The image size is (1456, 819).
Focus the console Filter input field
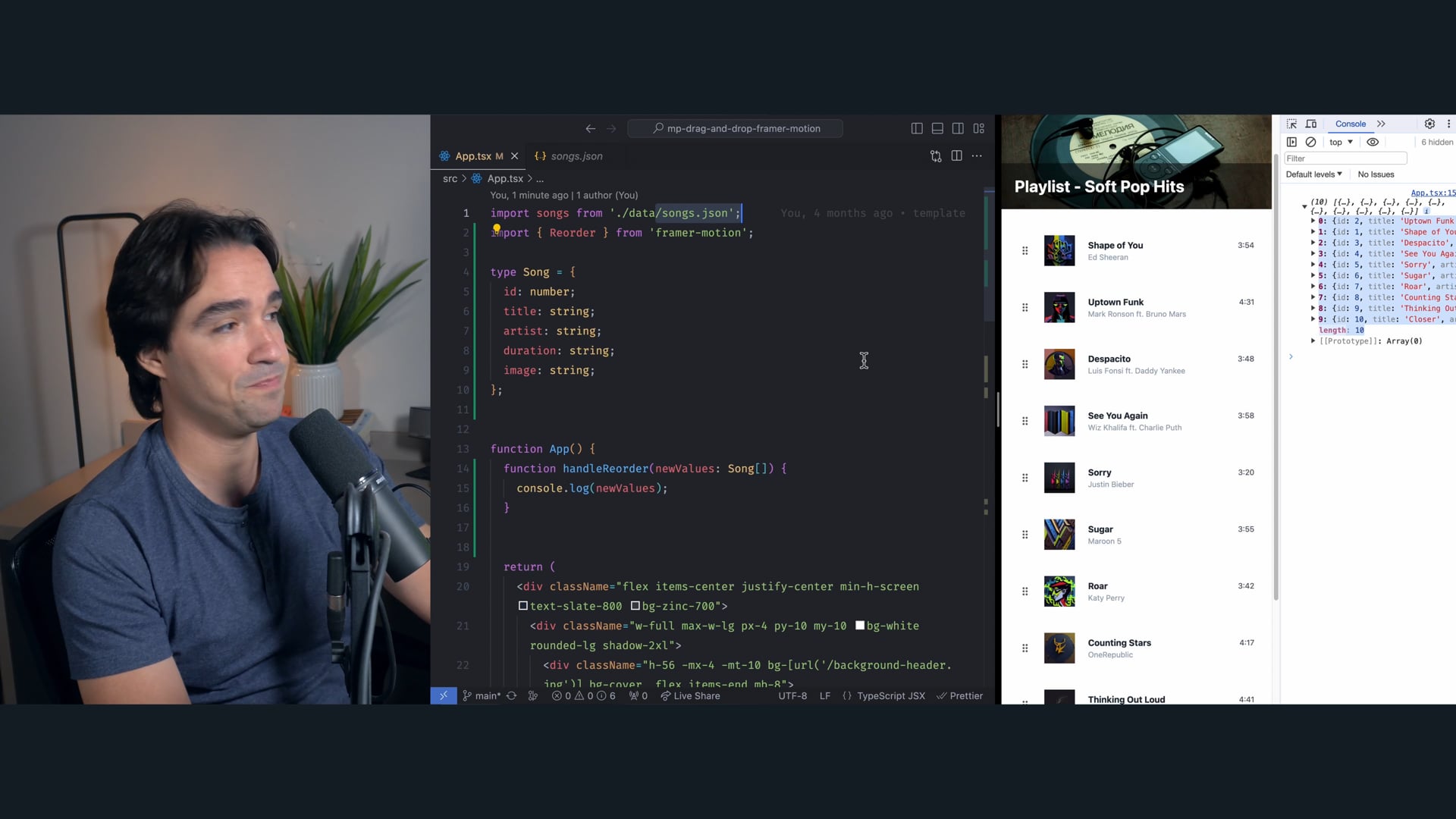pyautogui.click(x=1345, y=158)
